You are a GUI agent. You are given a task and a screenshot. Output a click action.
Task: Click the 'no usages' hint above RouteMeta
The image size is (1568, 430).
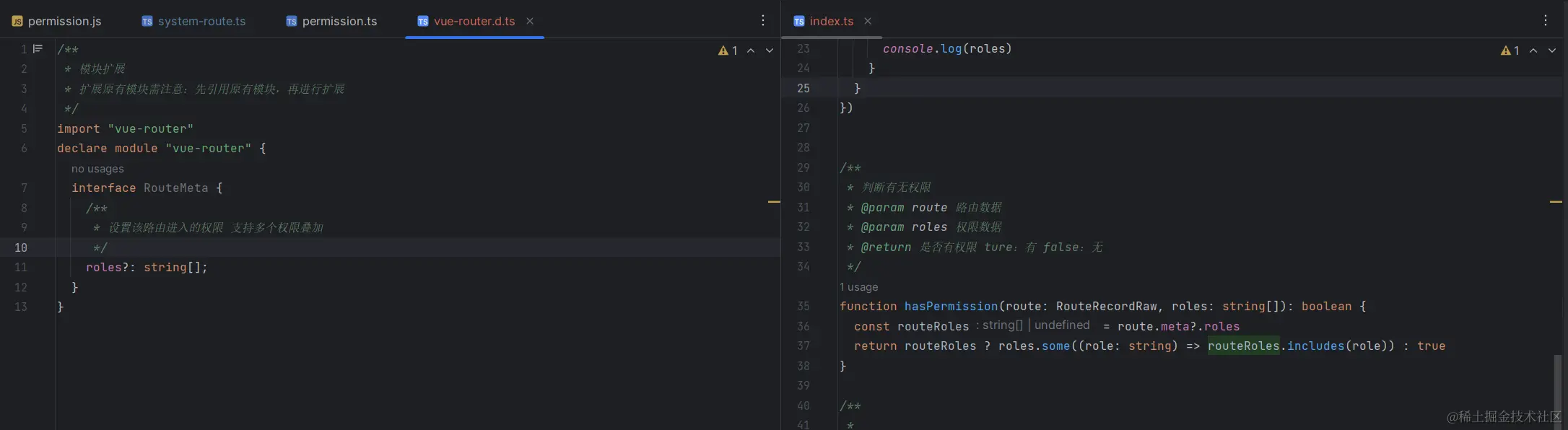[97, 169]
